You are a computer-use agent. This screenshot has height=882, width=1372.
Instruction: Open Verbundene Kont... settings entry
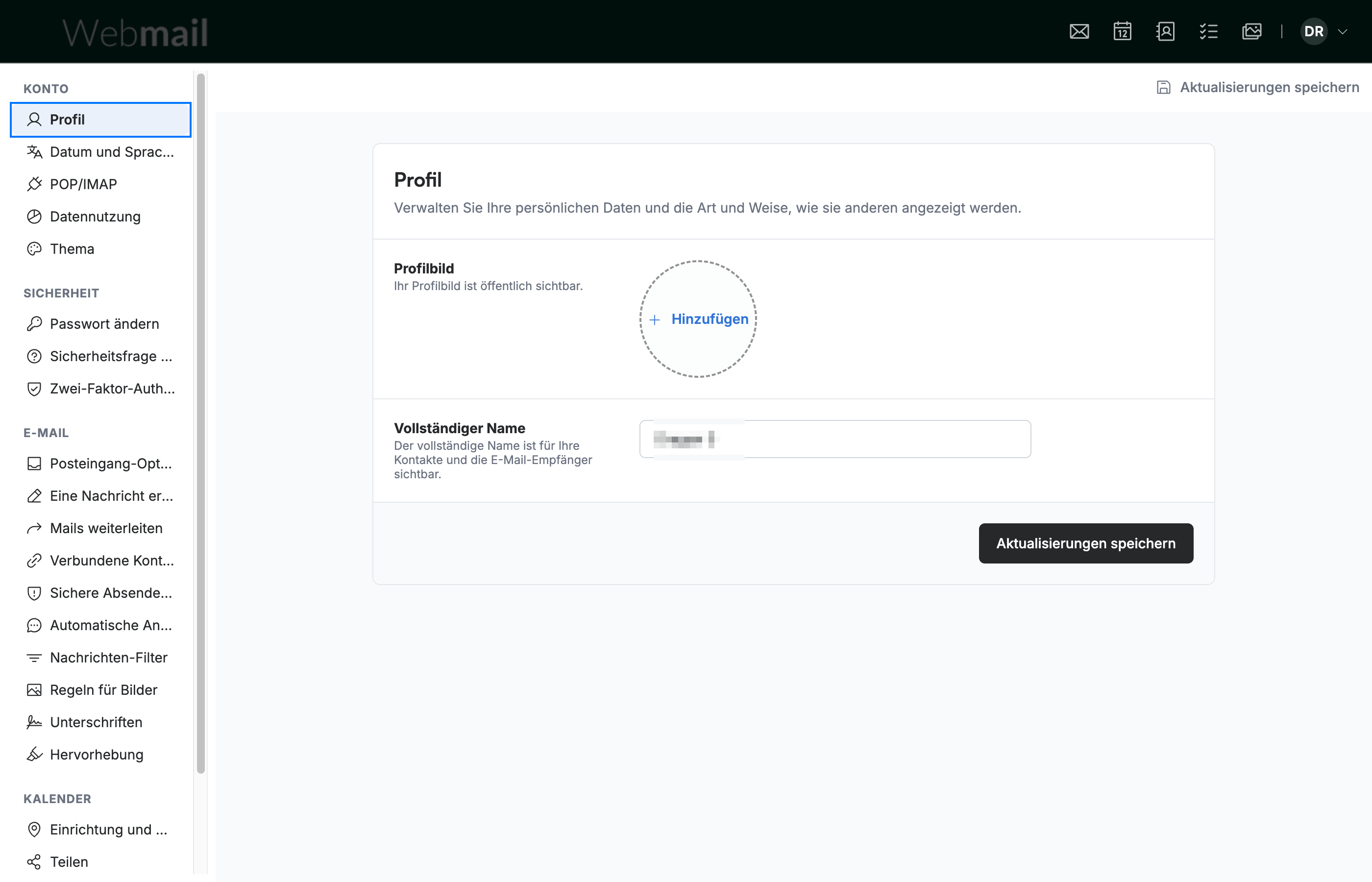pos(101,560)
